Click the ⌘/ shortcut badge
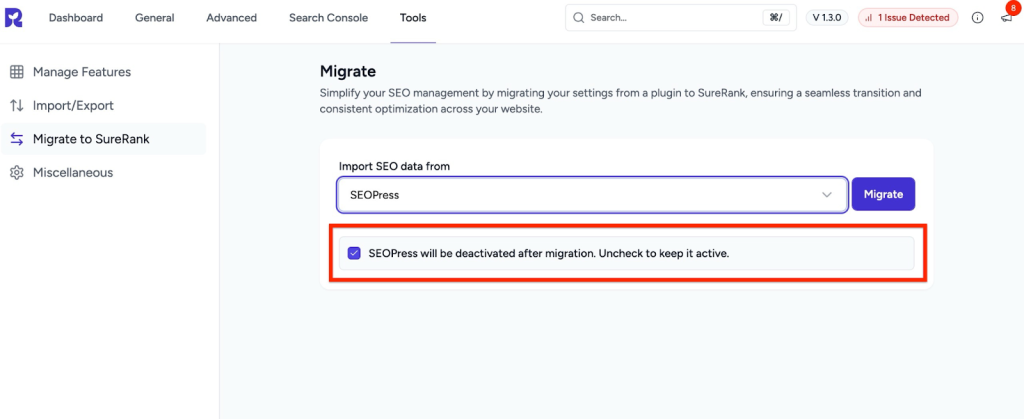This screenshot has height=419, width=1024. (776, 18)
